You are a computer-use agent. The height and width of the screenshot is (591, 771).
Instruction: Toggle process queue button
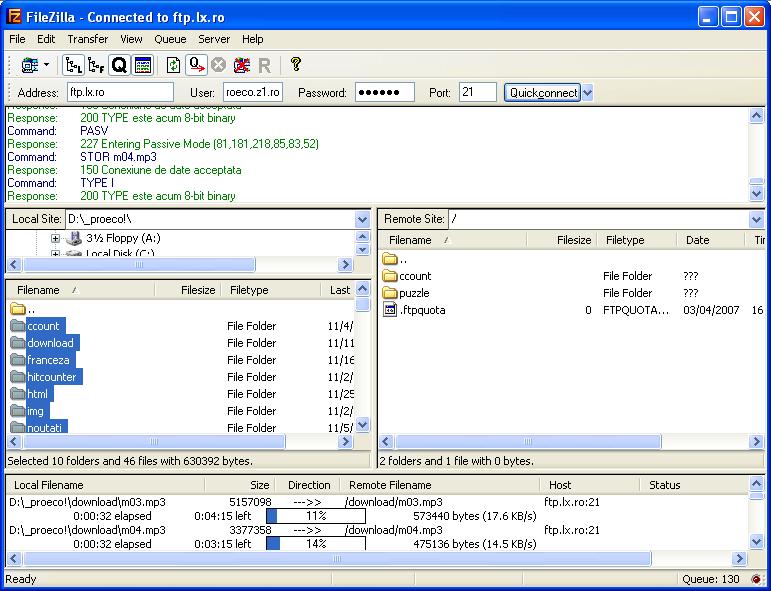pyautogui.click(x=197, y=65)
